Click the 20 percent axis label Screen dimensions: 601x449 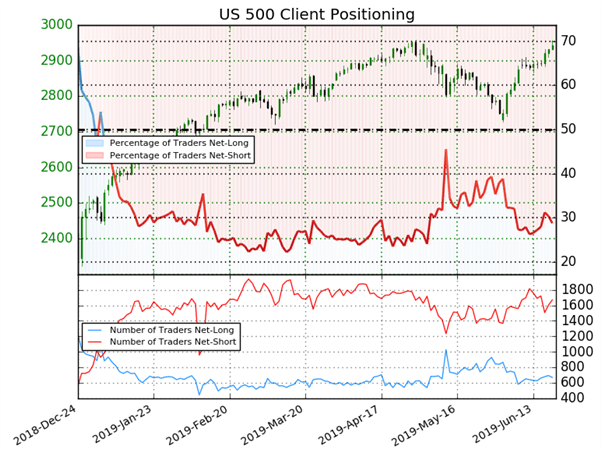568,262
